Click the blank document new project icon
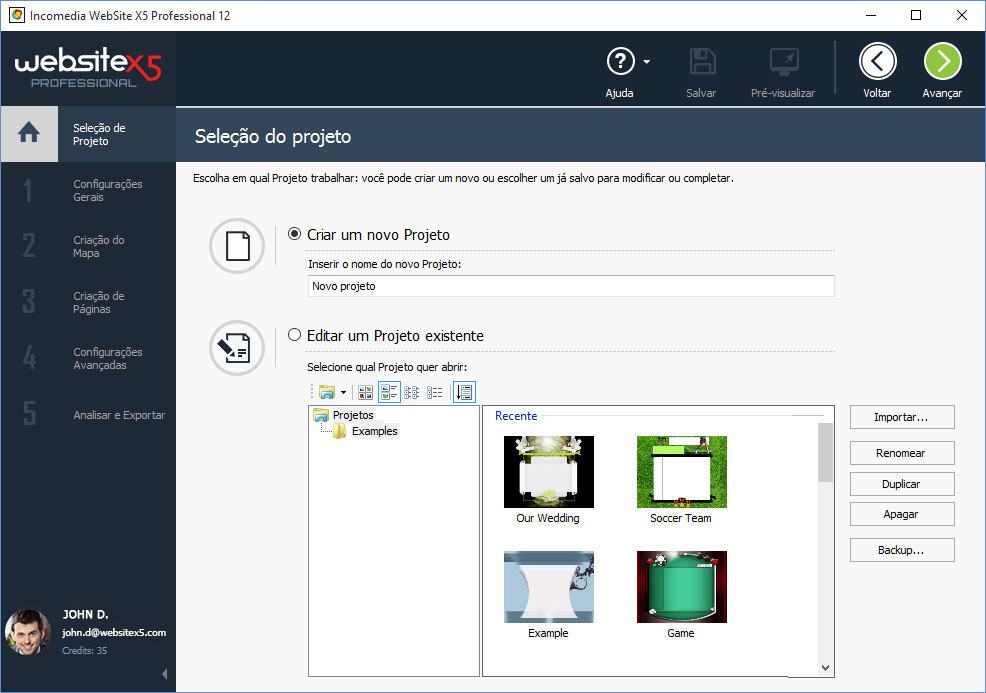Screen dimensions: 986x693 click(237, 246)
